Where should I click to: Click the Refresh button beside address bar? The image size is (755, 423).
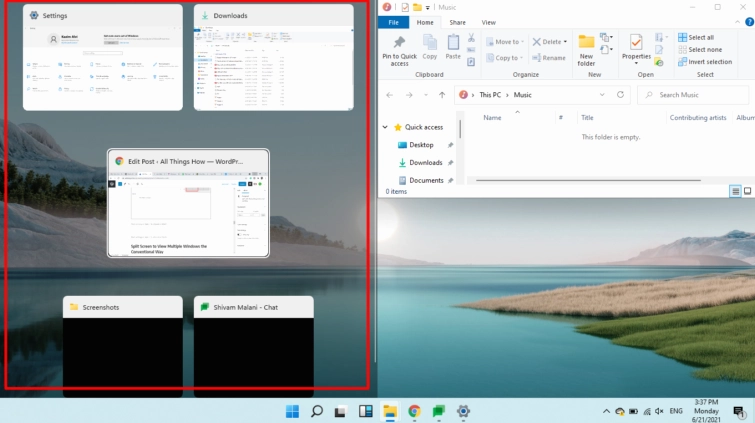[620, 95]
